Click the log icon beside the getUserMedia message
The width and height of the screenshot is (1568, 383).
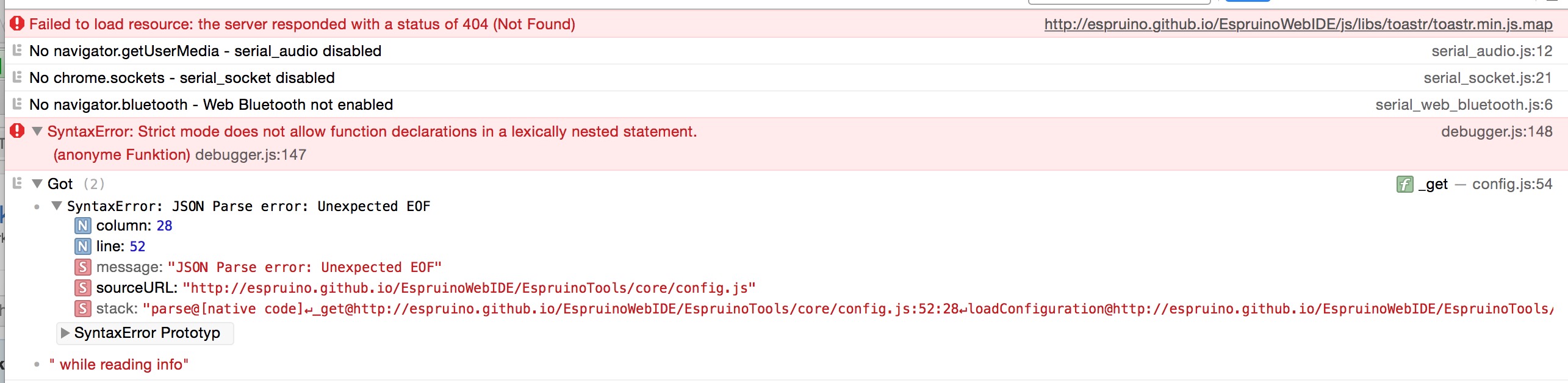(x=17, y=51)
